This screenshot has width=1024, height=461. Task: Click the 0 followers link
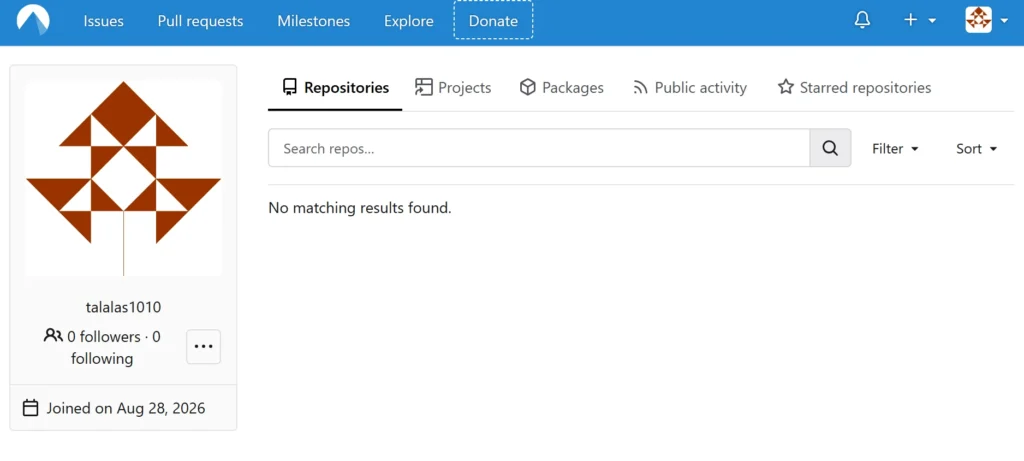[x=104, y=337]
